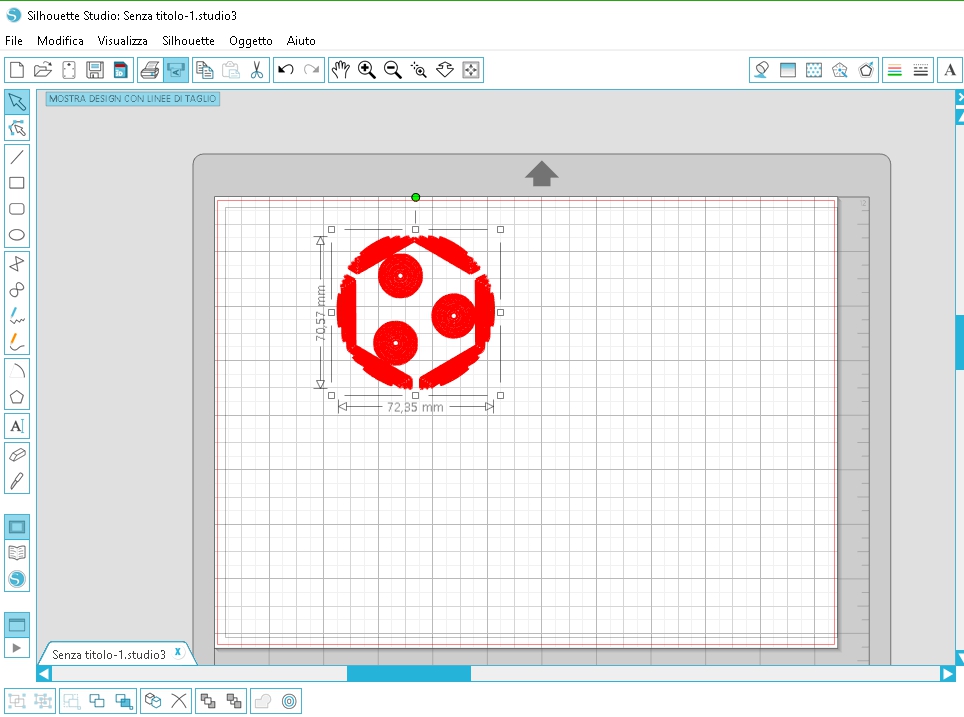Choose the zoom selection tool

click(x=419, y=70)
